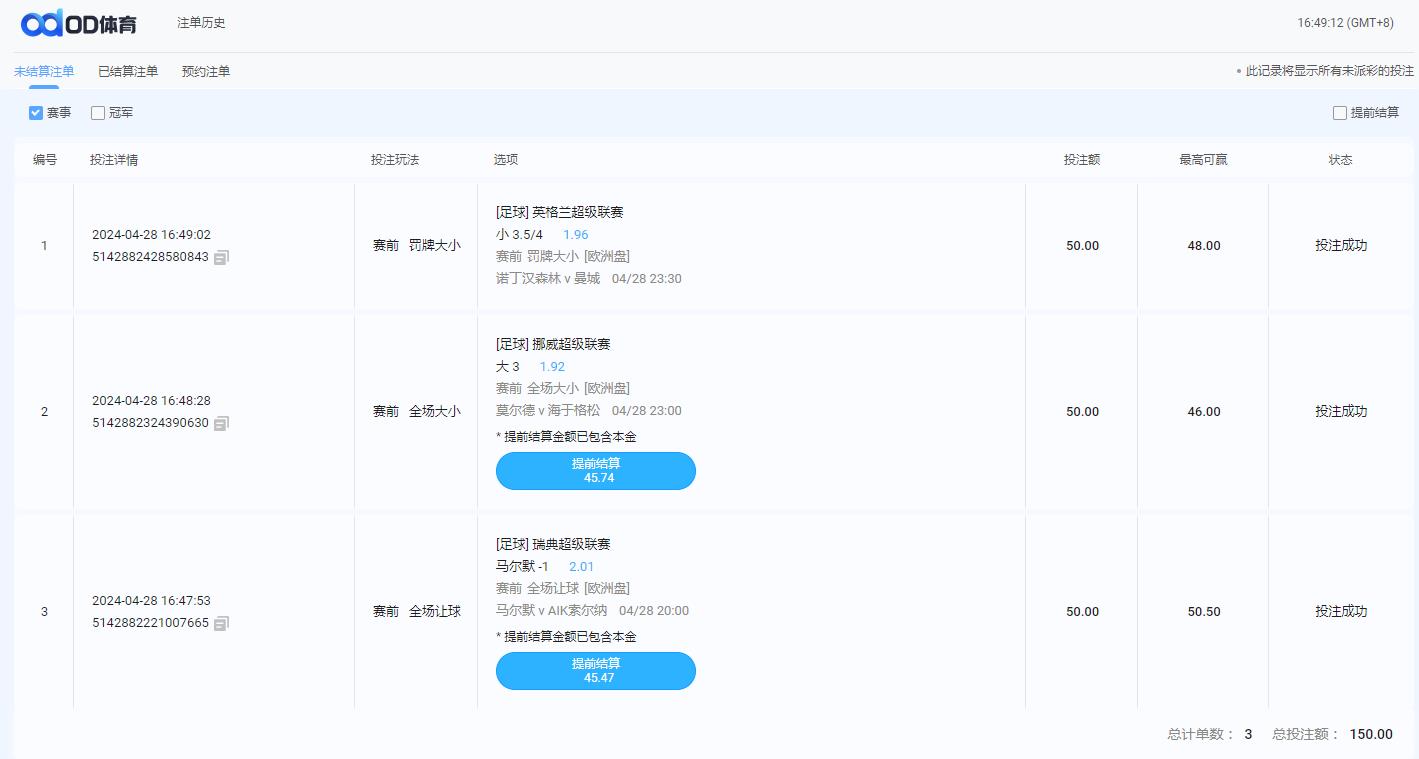
Task: Copy bet number 5142882428580843
Action: (x=221, y=257)
